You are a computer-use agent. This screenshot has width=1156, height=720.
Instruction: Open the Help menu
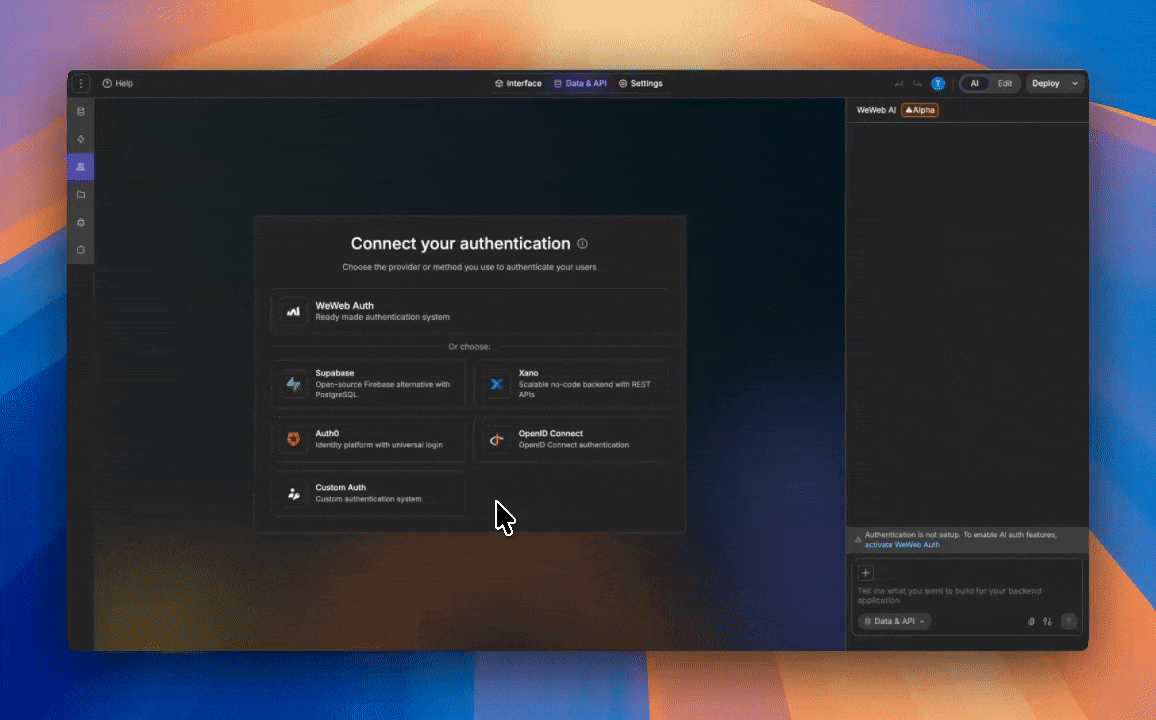coord(118,83)
